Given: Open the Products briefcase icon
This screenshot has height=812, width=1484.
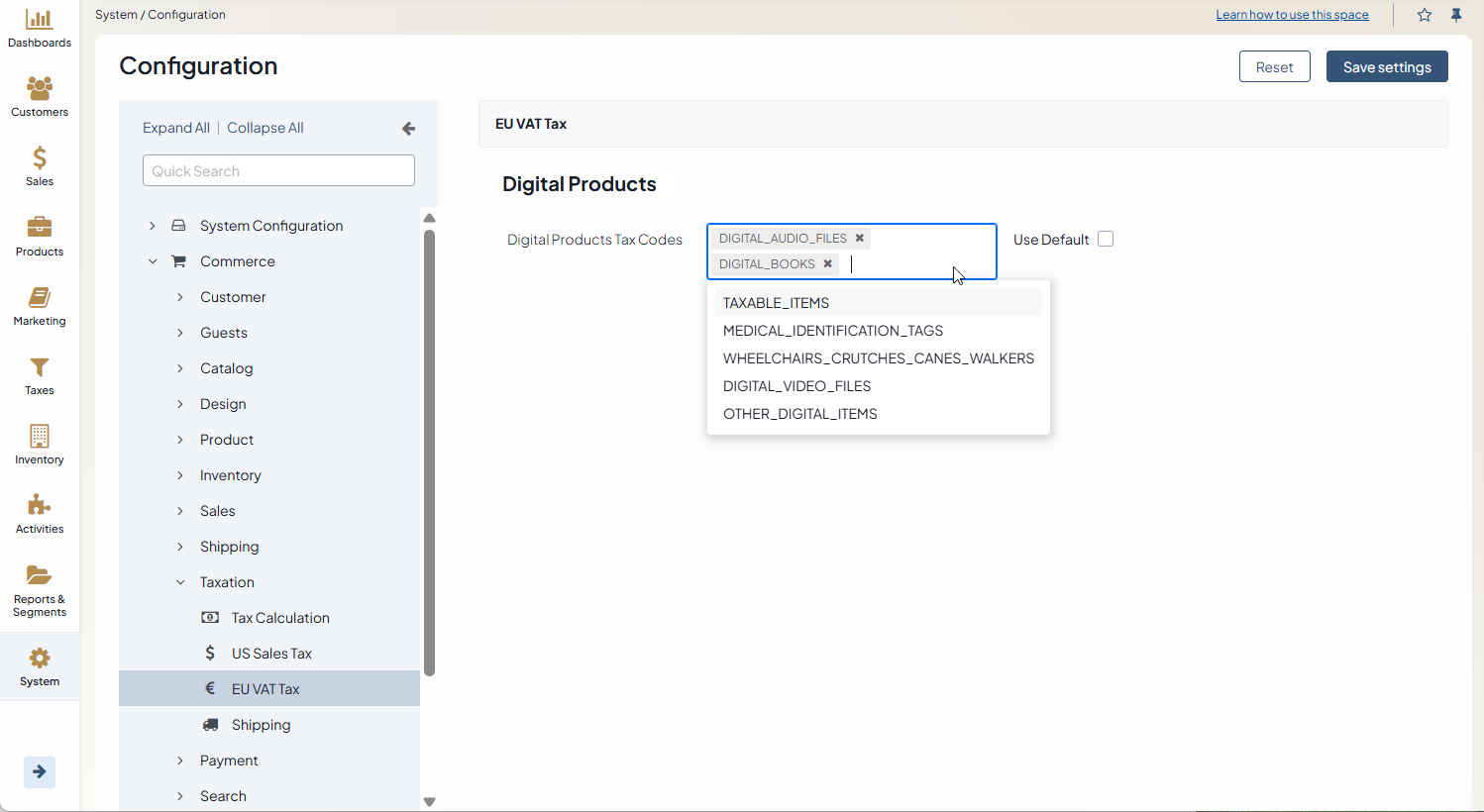Looking at the screenshot, I should 40,236.
